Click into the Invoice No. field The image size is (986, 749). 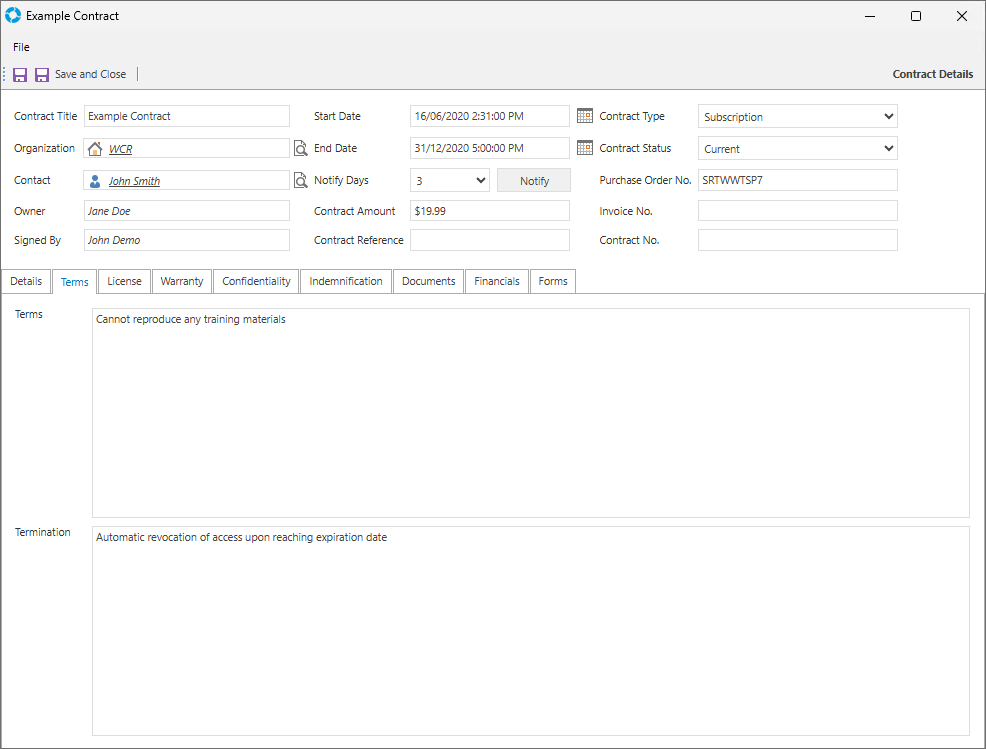pyautogui.click(x=797, y=211)
